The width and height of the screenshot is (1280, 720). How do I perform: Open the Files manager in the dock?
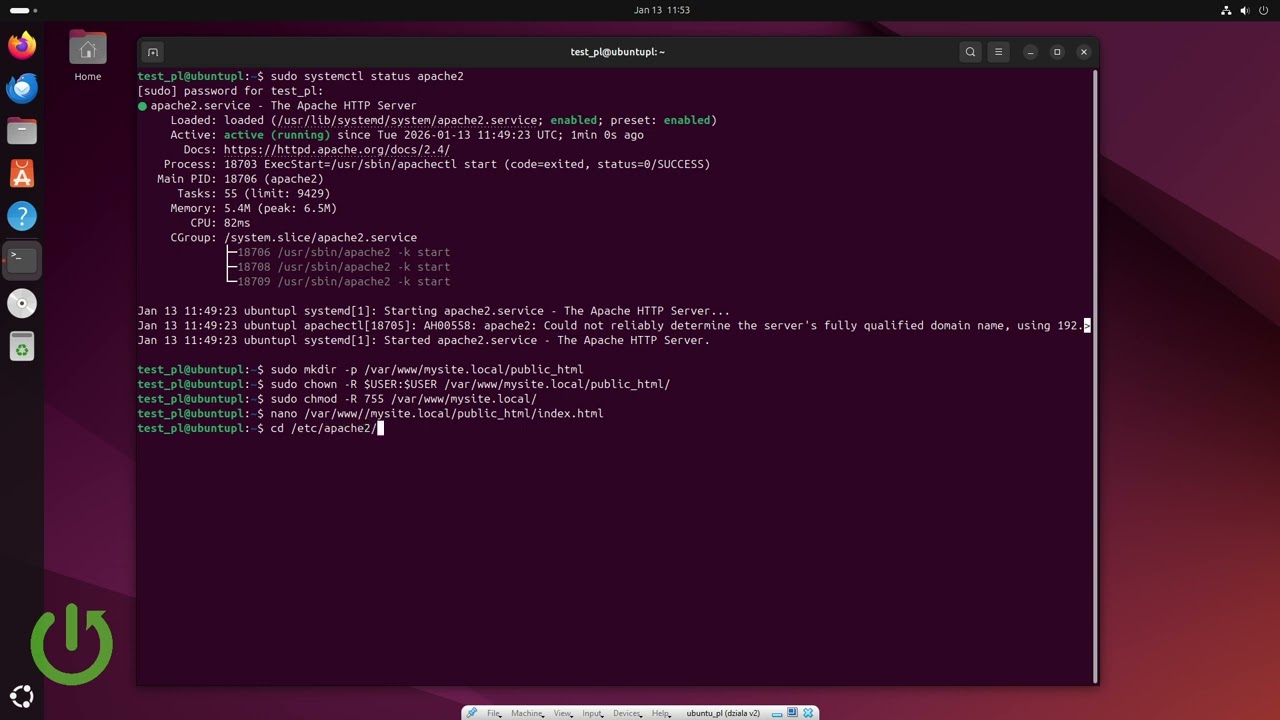point(22,131)
